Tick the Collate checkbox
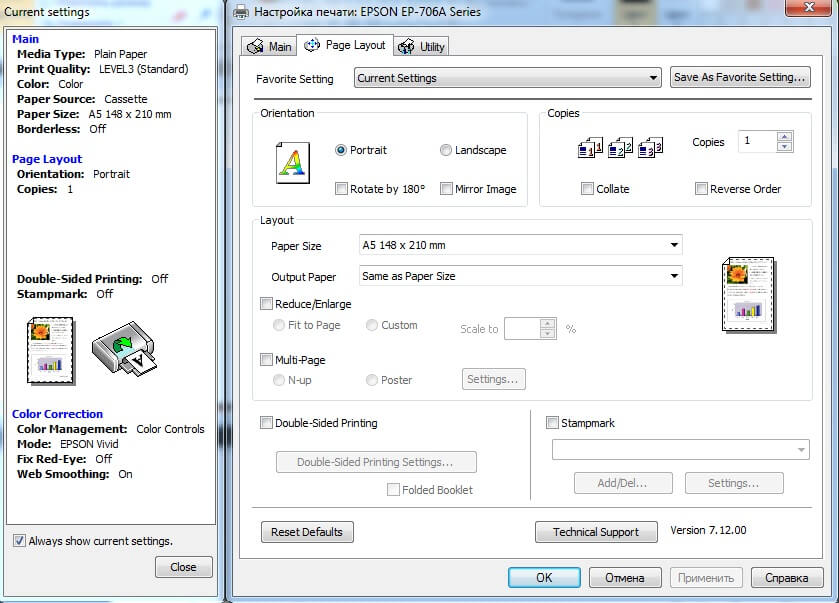The height and width of the screenshot is (603, 839). tap(587, 189)
